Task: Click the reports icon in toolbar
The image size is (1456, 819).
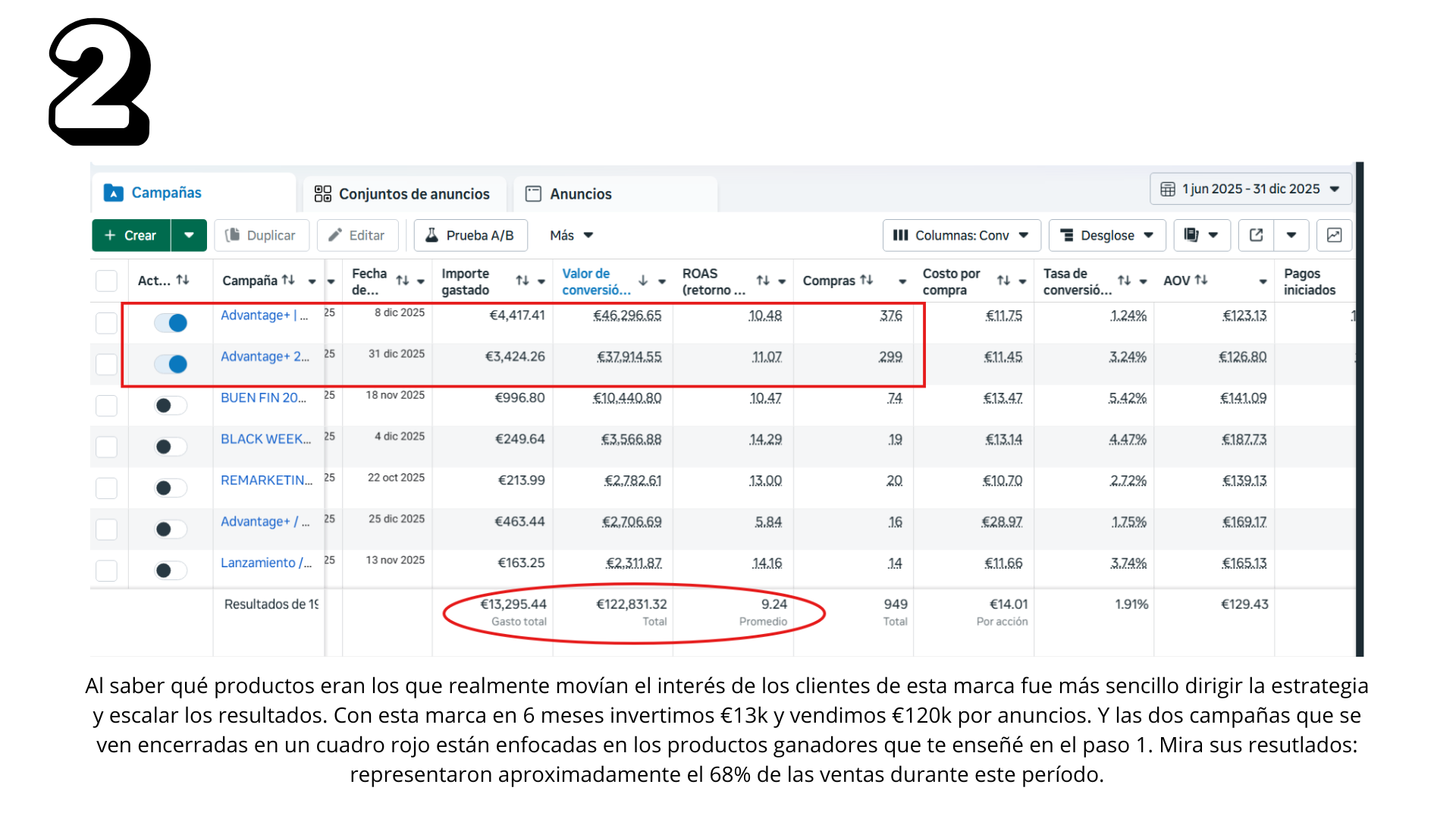Action: (x=1191, y=235)
